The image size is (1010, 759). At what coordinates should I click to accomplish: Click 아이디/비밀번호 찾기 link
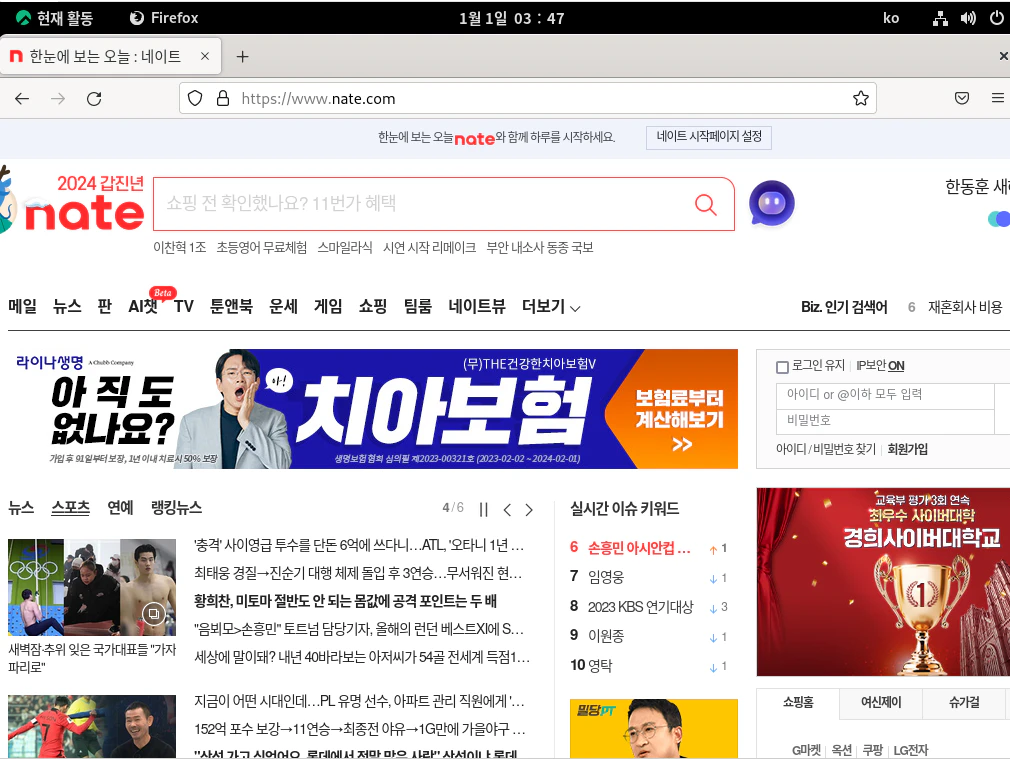[826, 449]
